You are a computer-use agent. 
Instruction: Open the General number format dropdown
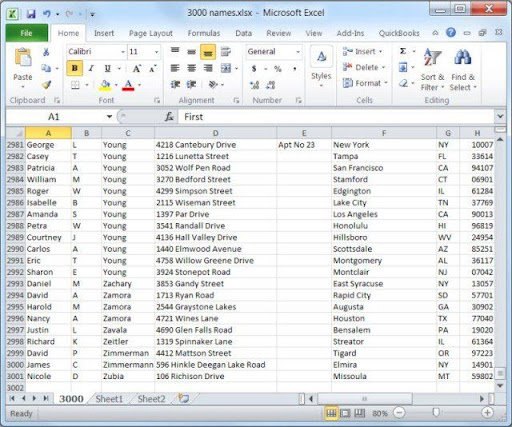[x=298, y=52]
